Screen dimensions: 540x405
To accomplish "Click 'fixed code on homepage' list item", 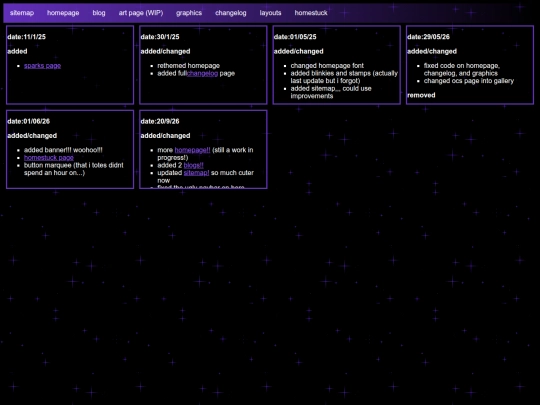I will (461, 70).
